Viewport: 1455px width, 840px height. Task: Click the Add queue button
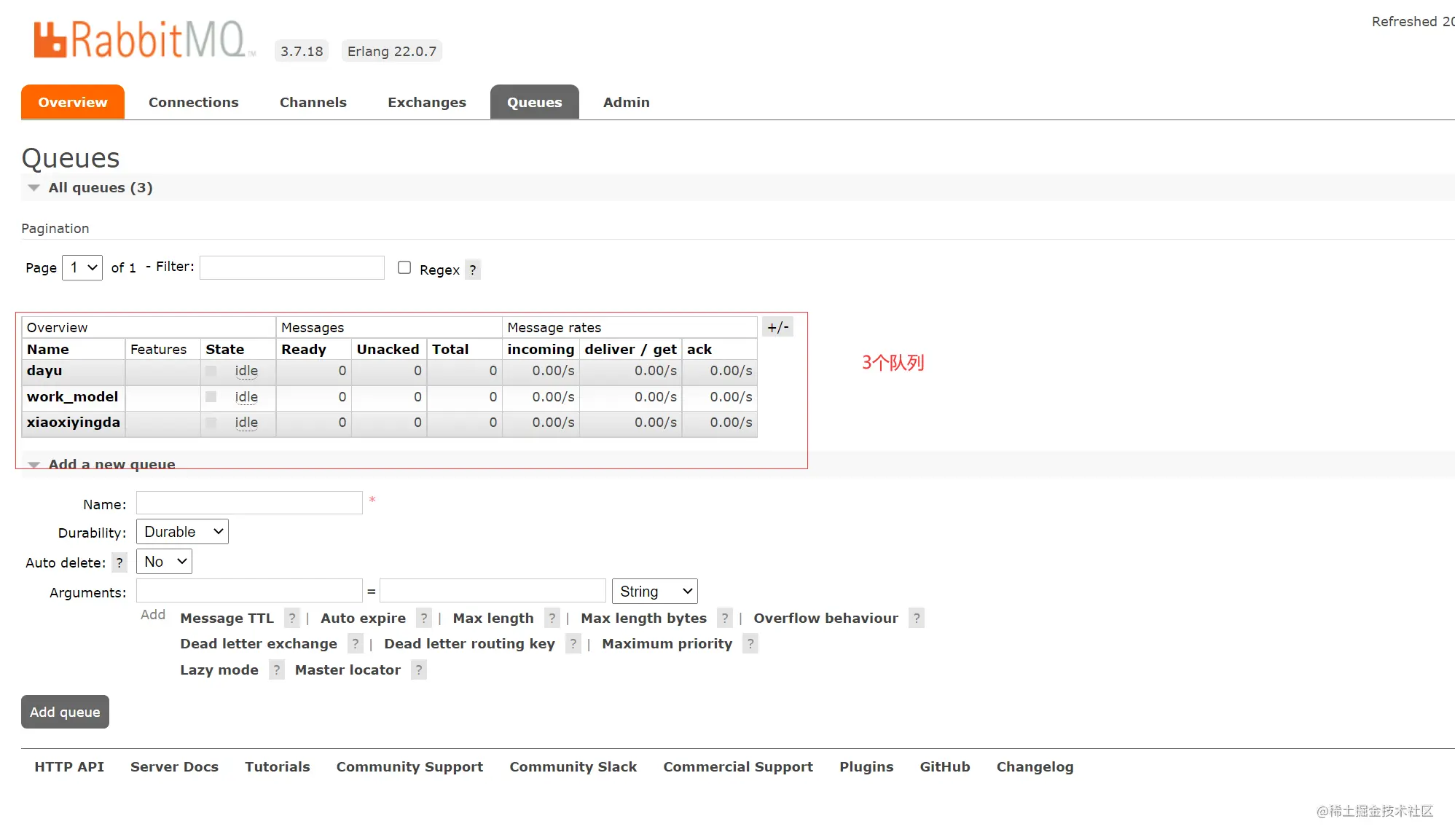65,712
